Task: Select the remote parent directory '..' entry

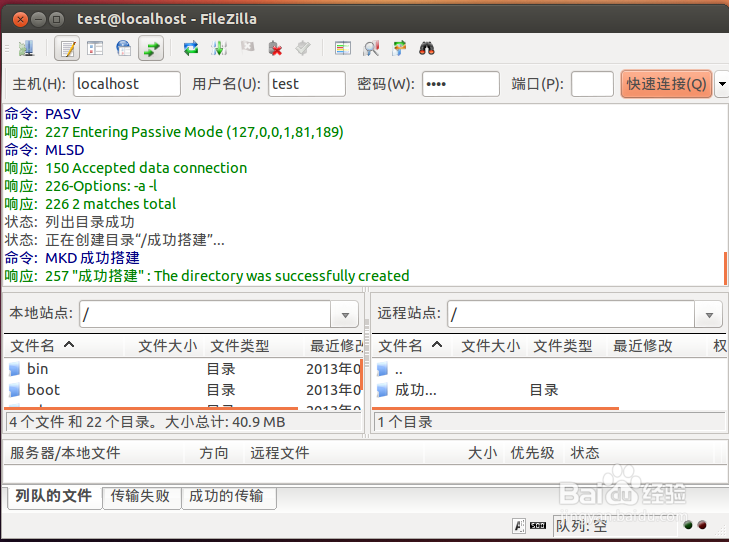Action: tap(549, 370)
